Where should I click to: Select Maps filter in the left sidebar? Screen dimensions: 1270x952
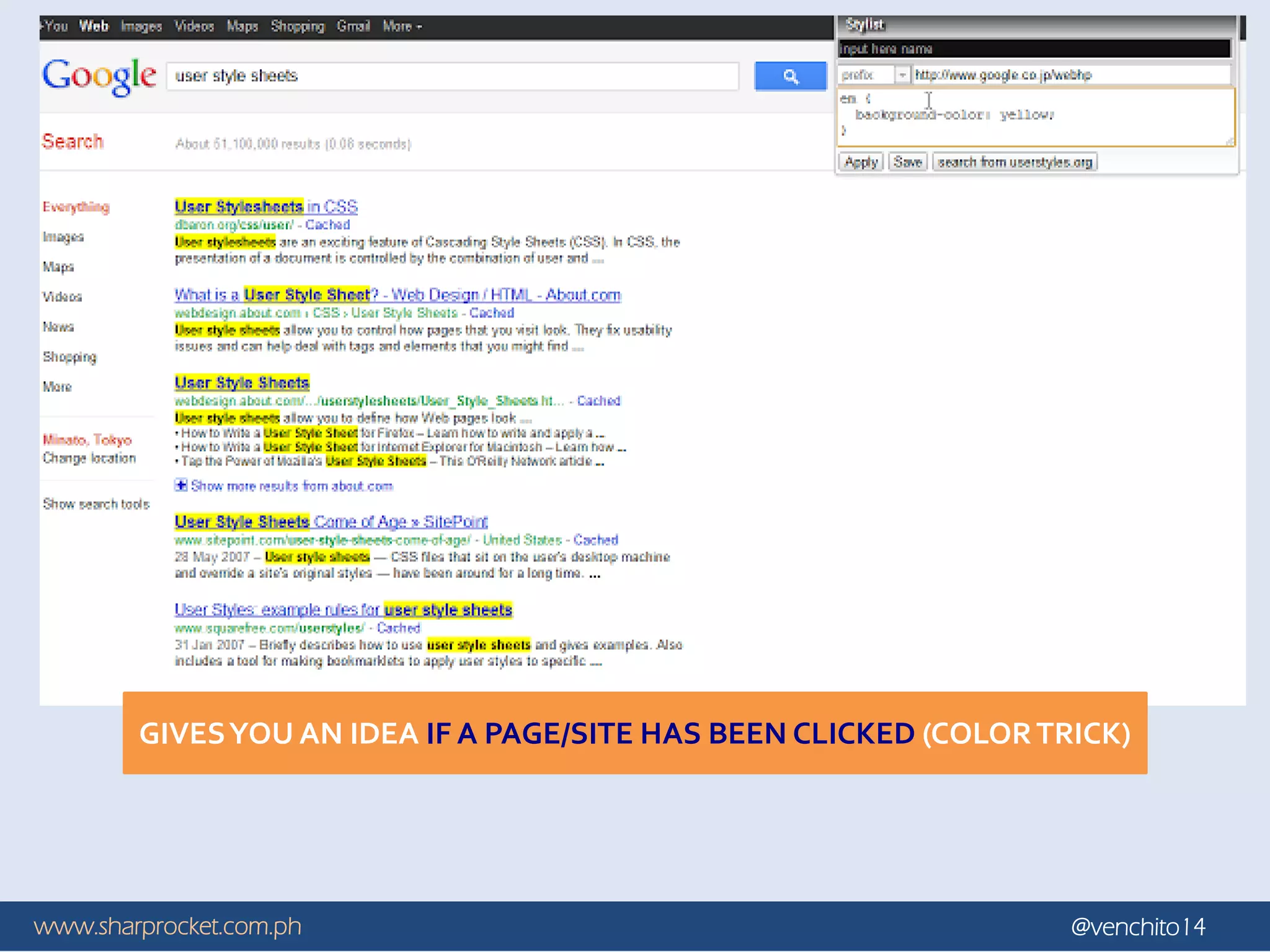coord(58,267)
